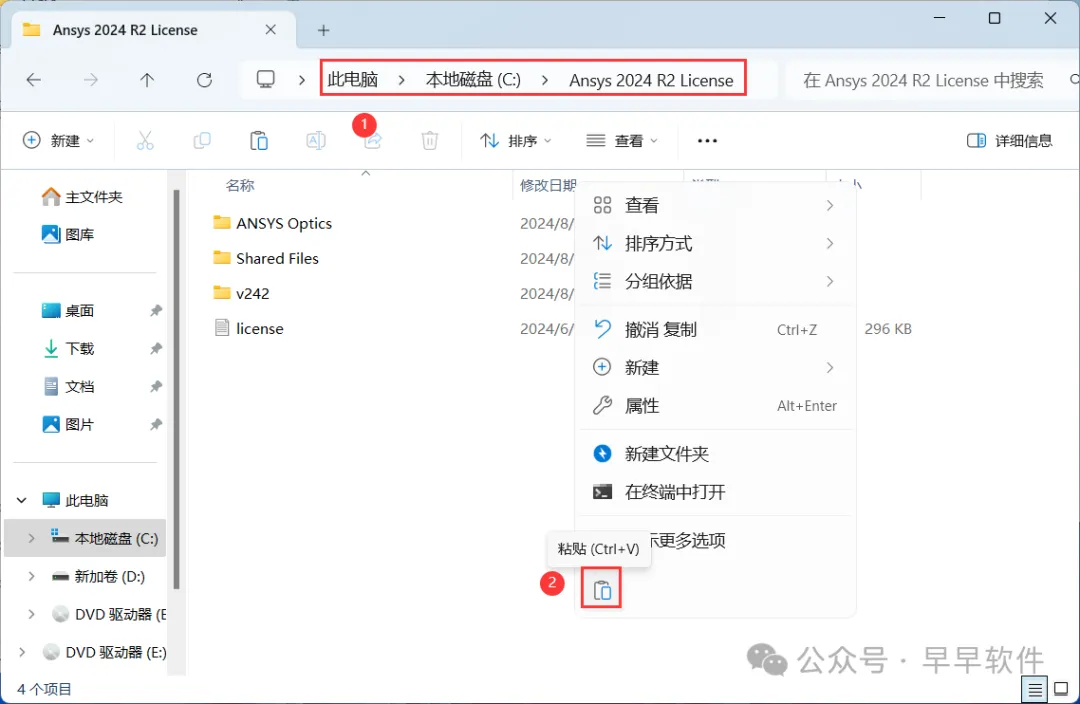This screenshot has height=704, width=1080.
Task: Choose 在终端中打开 in context menu
Action: coord(714,492)
